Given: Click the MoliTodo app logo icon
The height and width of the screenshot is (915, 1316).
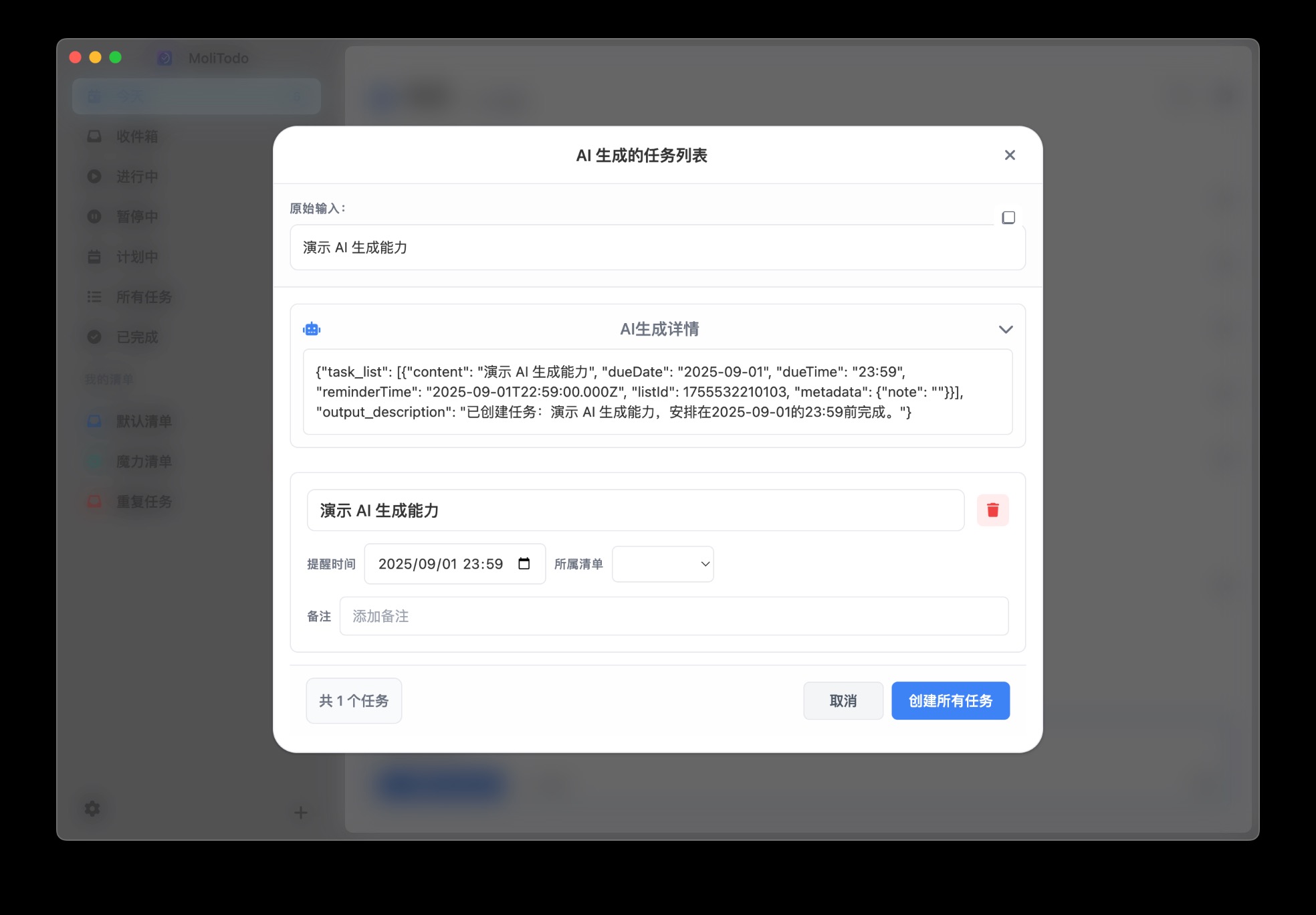Looking at the screenshot, I should pyautogui.click(x=164, y=58).
